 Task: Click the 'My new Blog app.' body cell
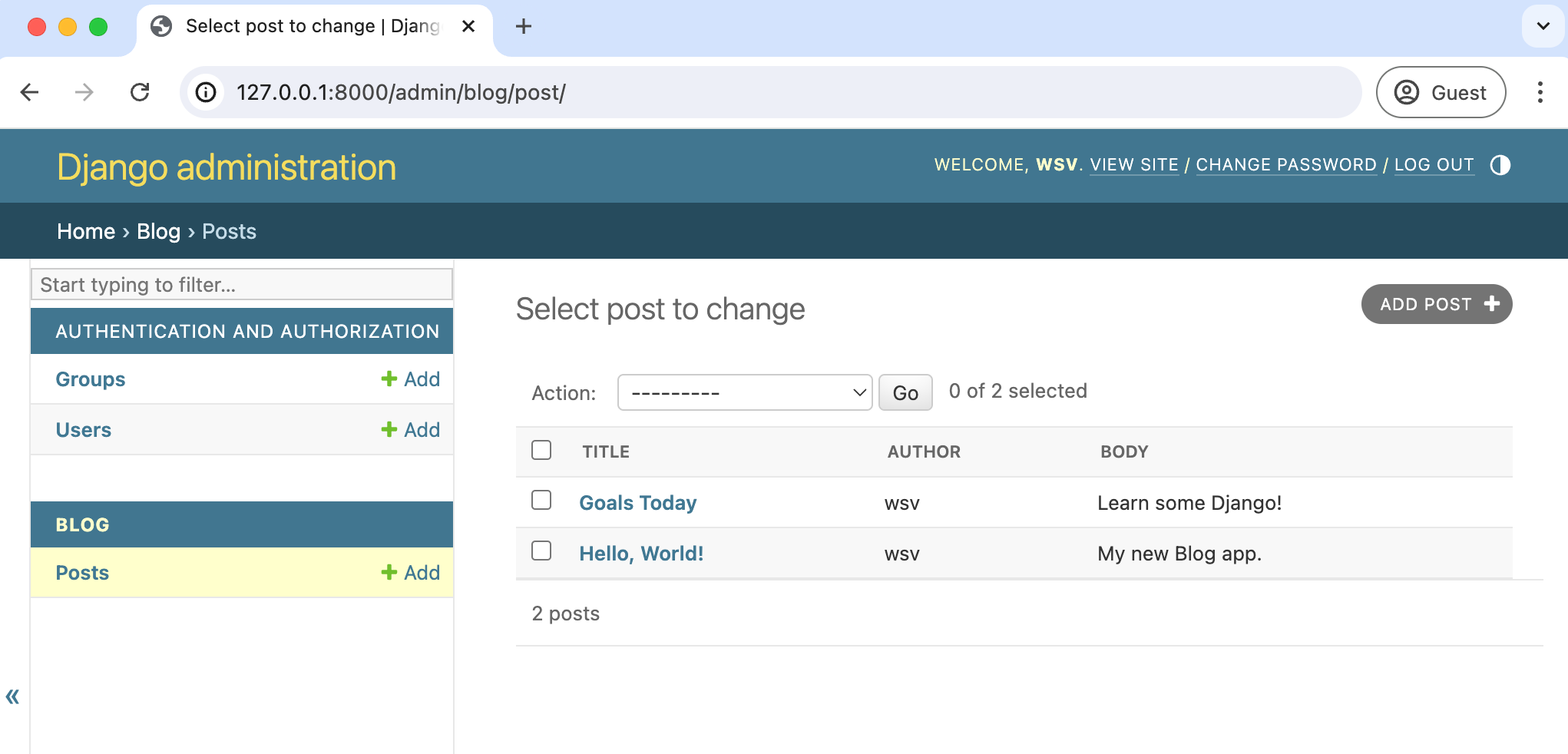tap(1179, 554)
